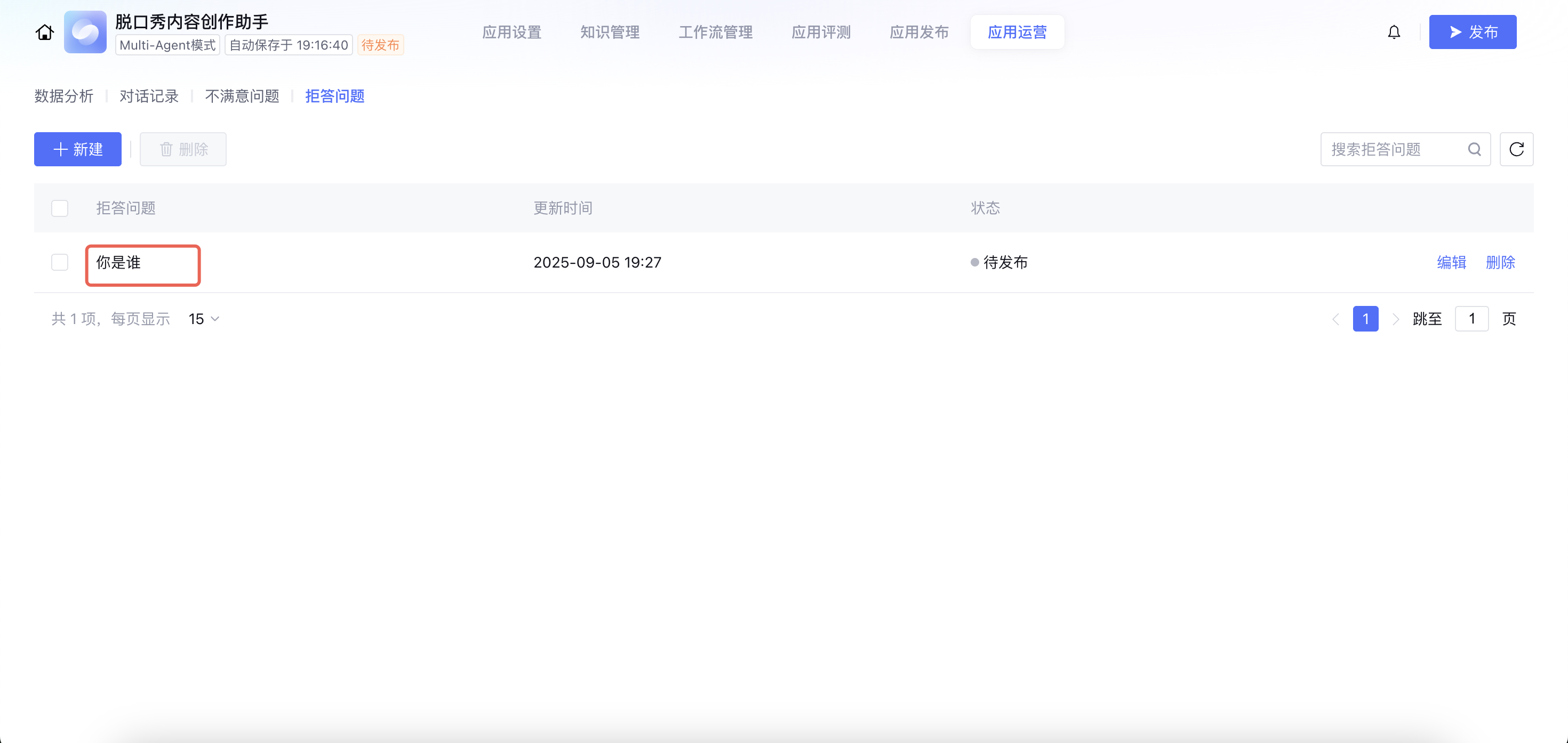Click the app avatar logo icon
The image size is (1568, 743).
pos(85,33)
